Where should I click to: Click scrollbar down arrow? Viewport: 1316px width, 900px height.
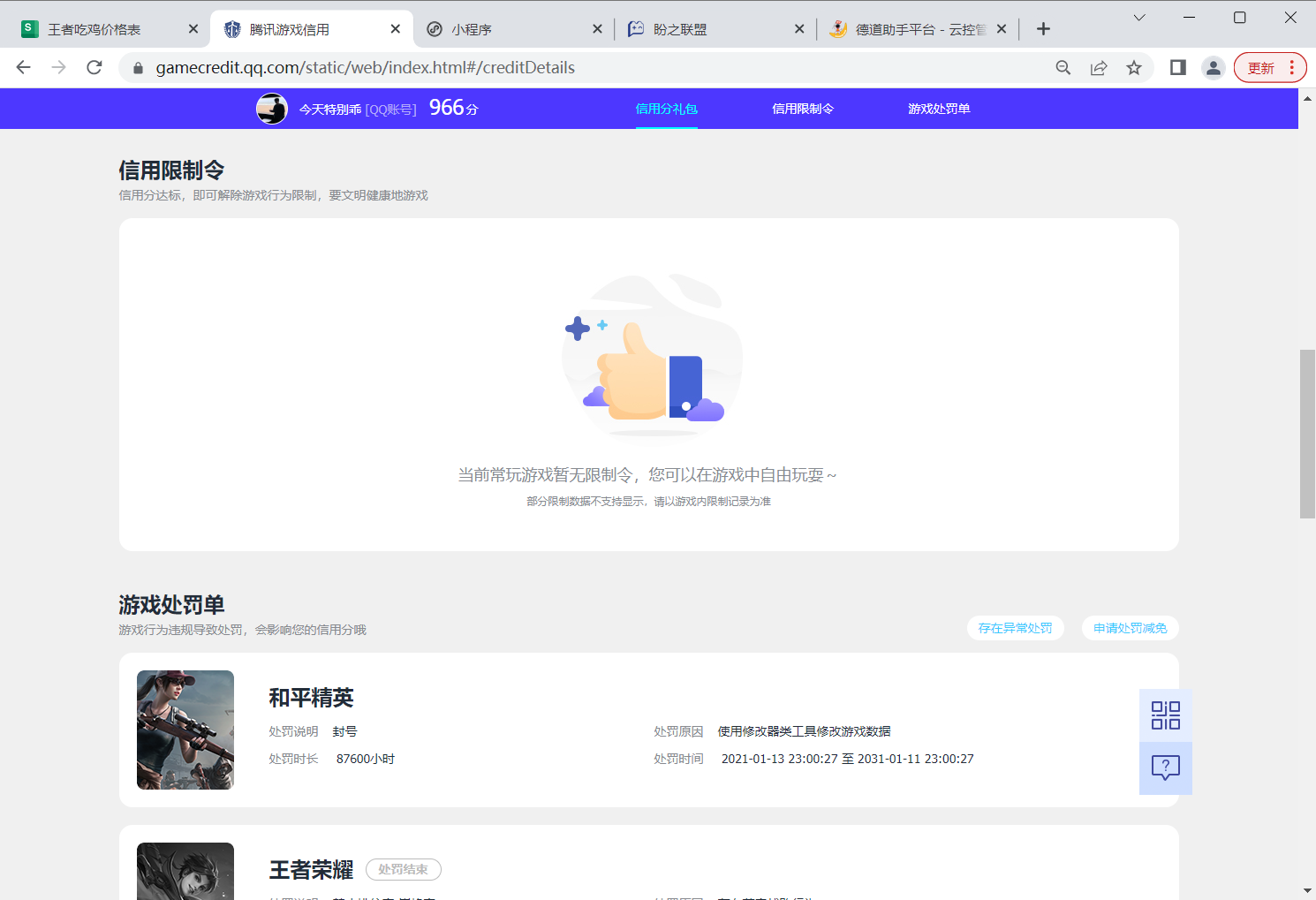coord(1307,890)
